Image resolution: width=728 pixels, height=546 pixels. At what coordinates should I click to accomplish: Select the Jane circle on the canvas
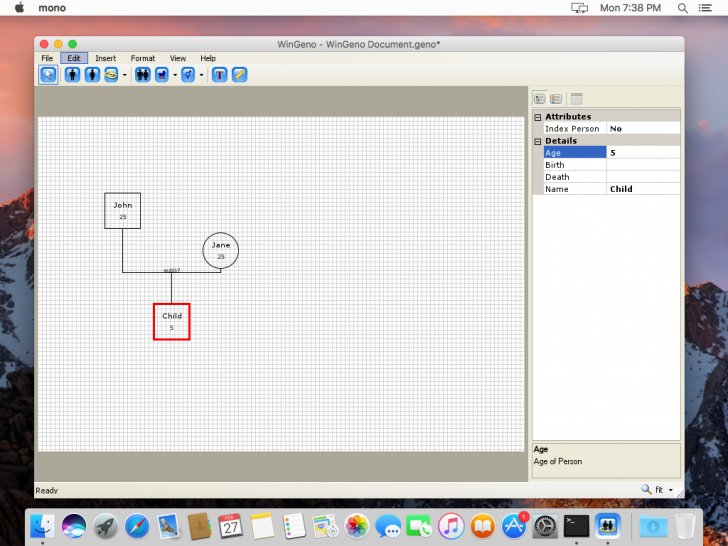click(221, 250)
